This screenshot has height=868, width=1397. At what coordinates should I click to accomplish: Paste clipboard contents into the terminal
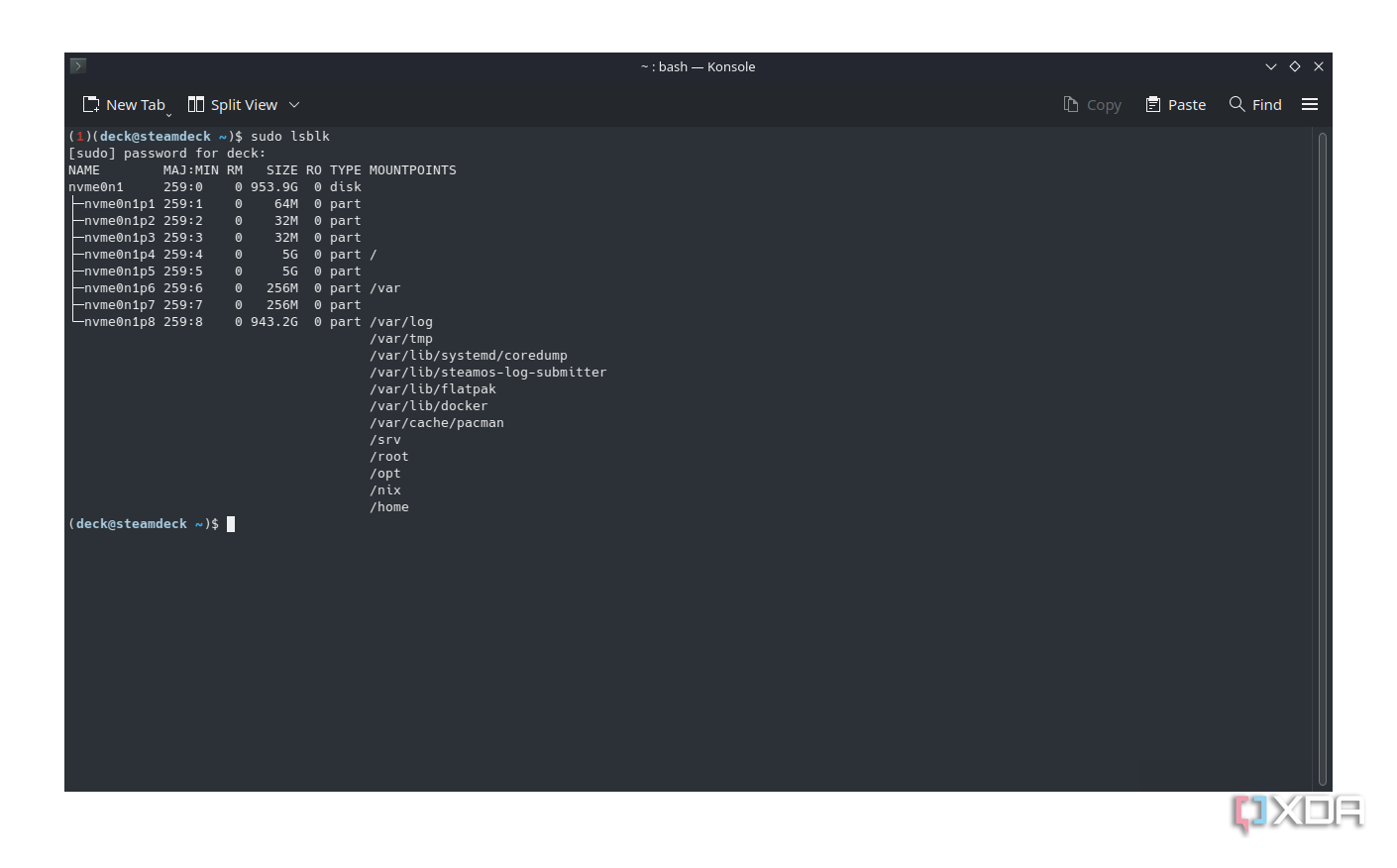(x=1175, y=104)
